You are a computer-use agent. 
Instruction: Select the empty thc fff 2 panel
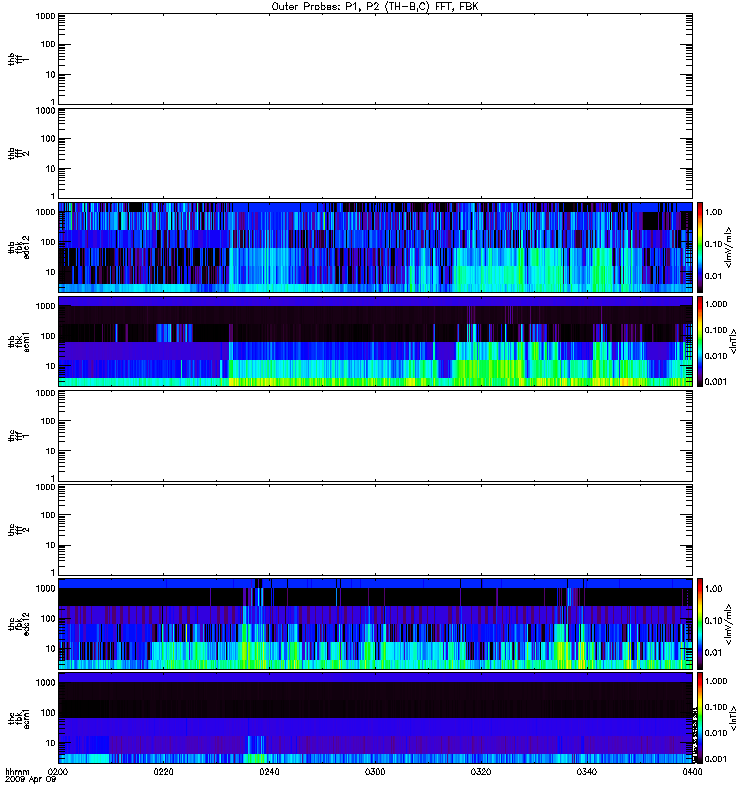click(375, 530)
